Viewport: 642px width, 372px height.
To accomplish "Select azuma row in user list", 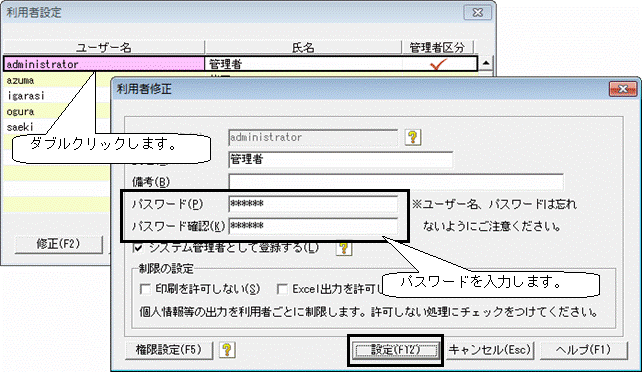I will 57,80.
